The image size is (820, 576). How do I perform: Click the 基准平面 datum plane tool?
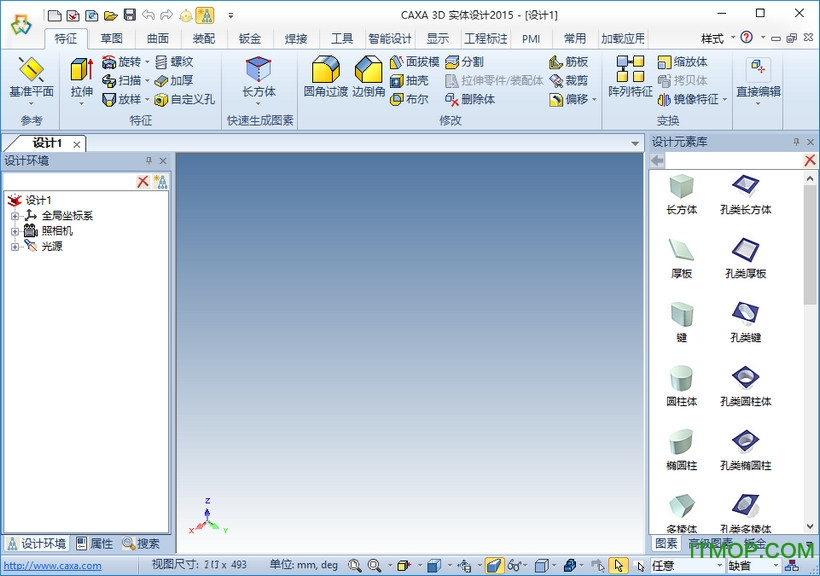(31, 77)
